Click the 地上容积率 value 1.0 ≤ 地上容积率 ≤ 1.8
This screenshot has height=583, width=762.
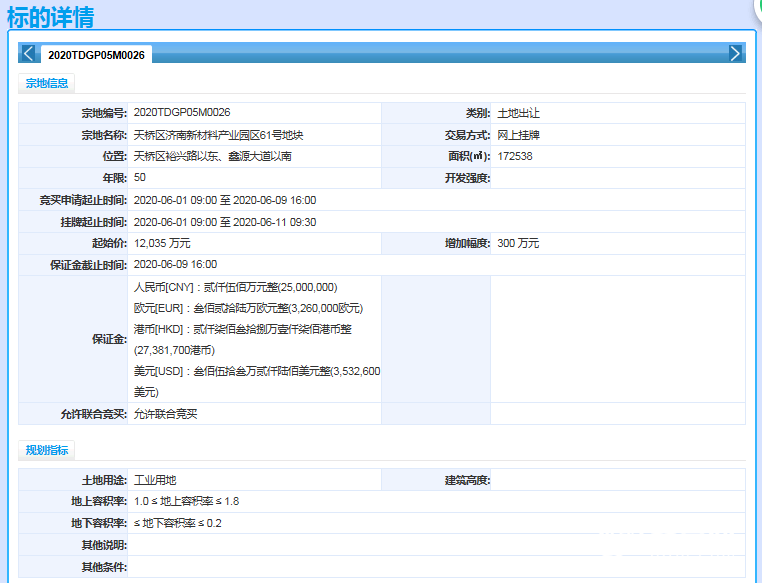186,501
